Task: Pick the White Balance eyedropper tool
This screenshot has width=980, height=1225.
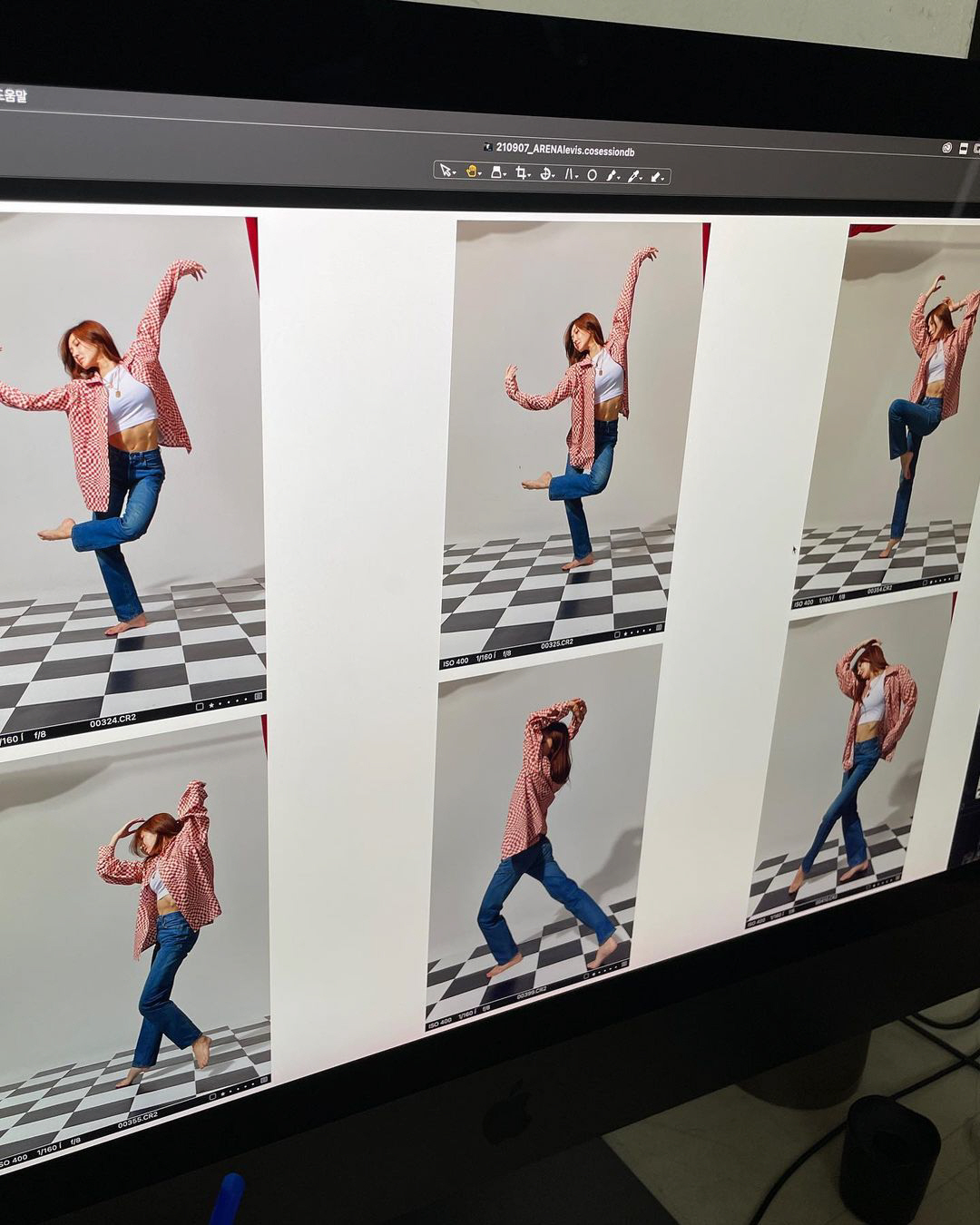Action: (x=633, y=176)
